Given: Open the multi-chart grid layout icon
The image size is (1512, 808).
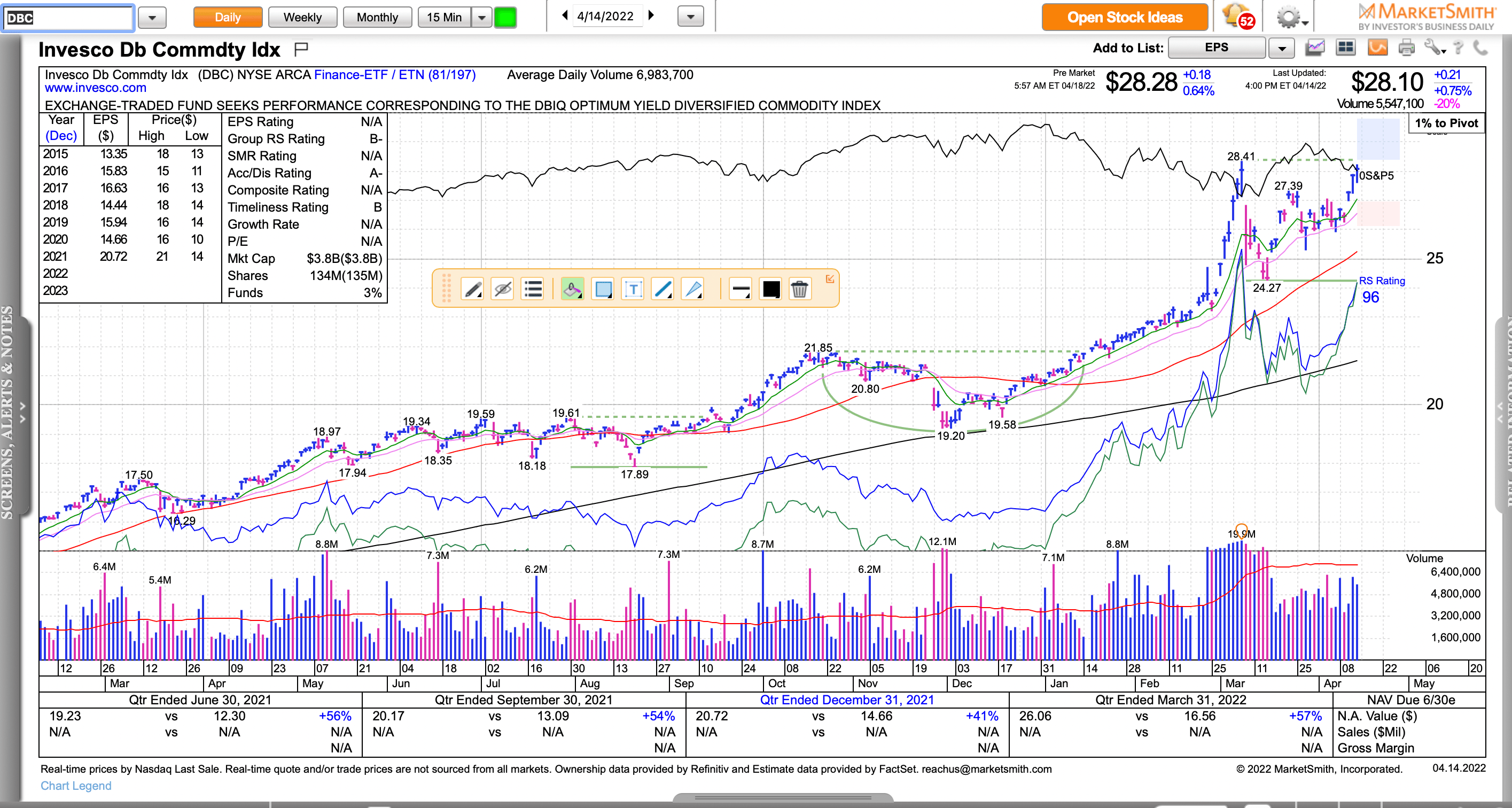Looking at the screenshot, I should [x=1345, y=48].
